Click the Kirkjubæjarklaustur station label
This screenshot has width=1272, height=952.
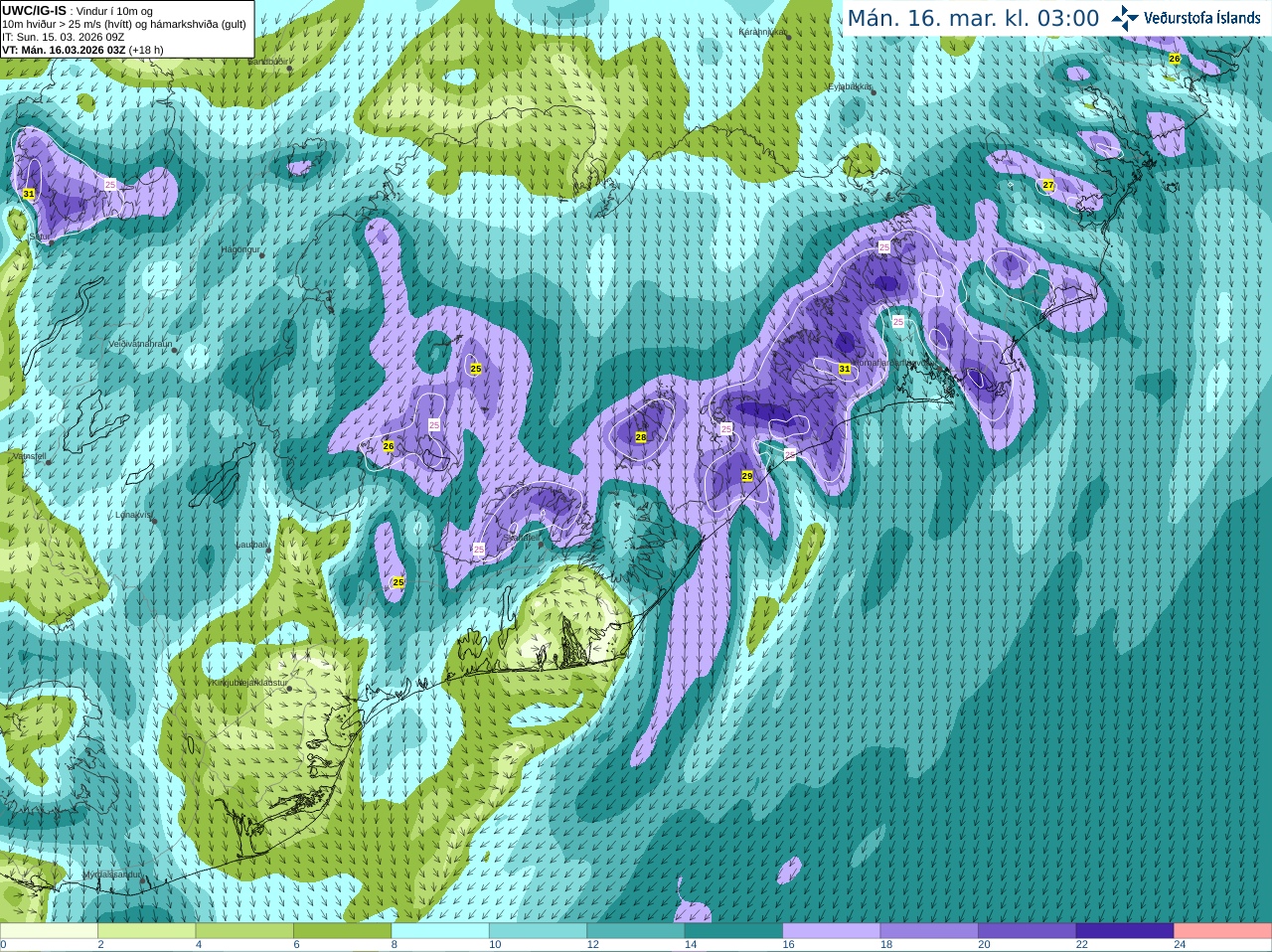[x=249, y=684]
